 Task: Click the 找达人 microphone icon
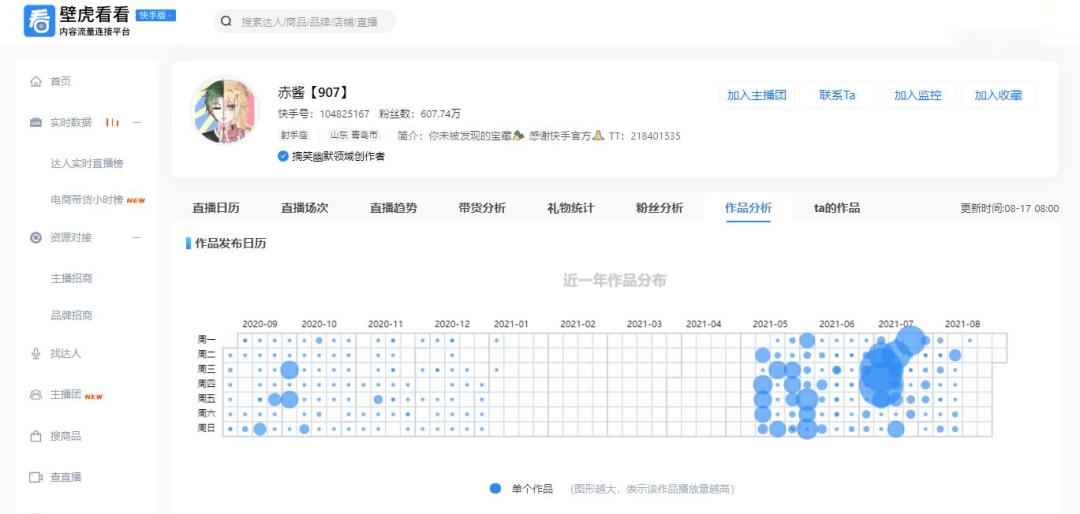tap(36, 353)
